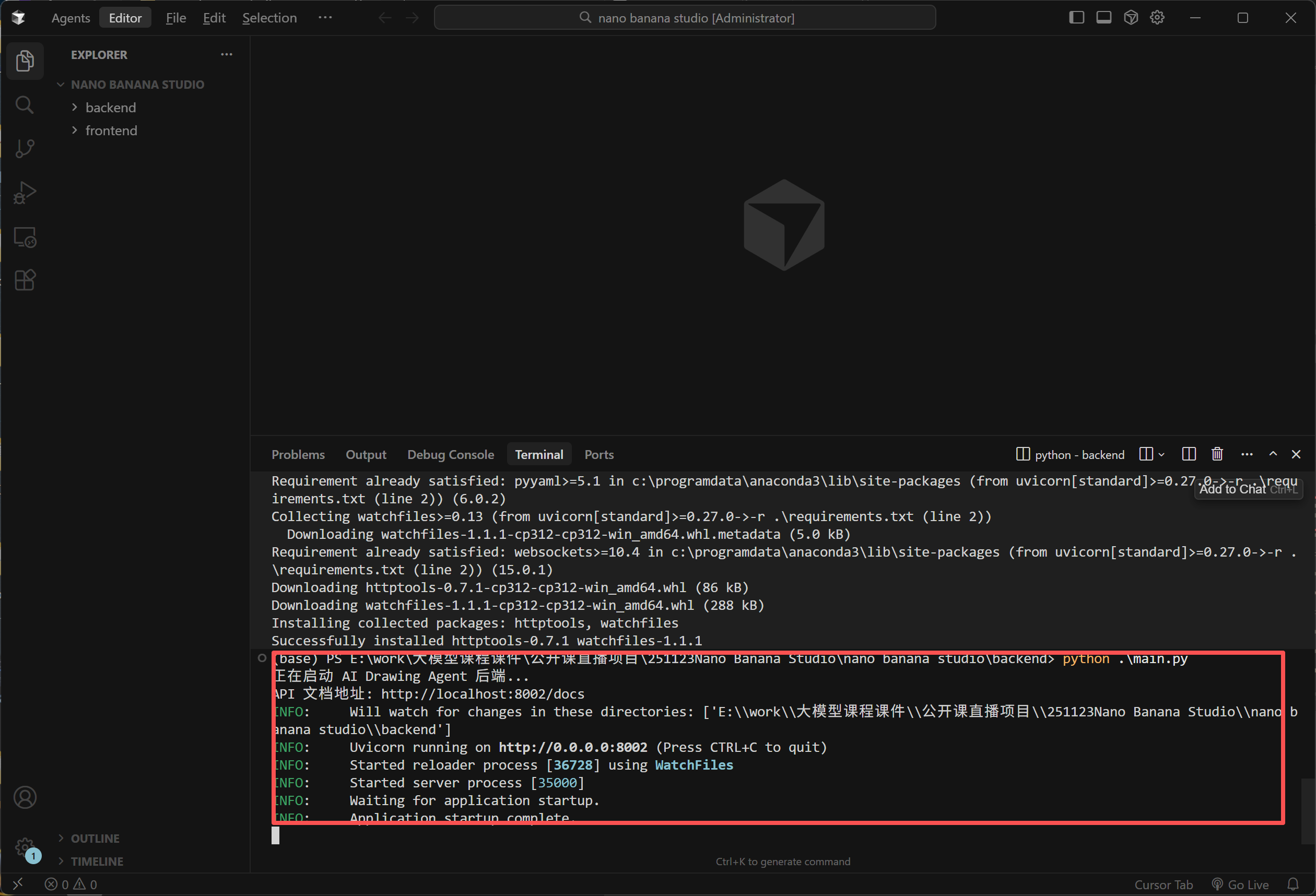Click the Add to Chat button
Screen dimensions: 1316x896
[1248, 489]
